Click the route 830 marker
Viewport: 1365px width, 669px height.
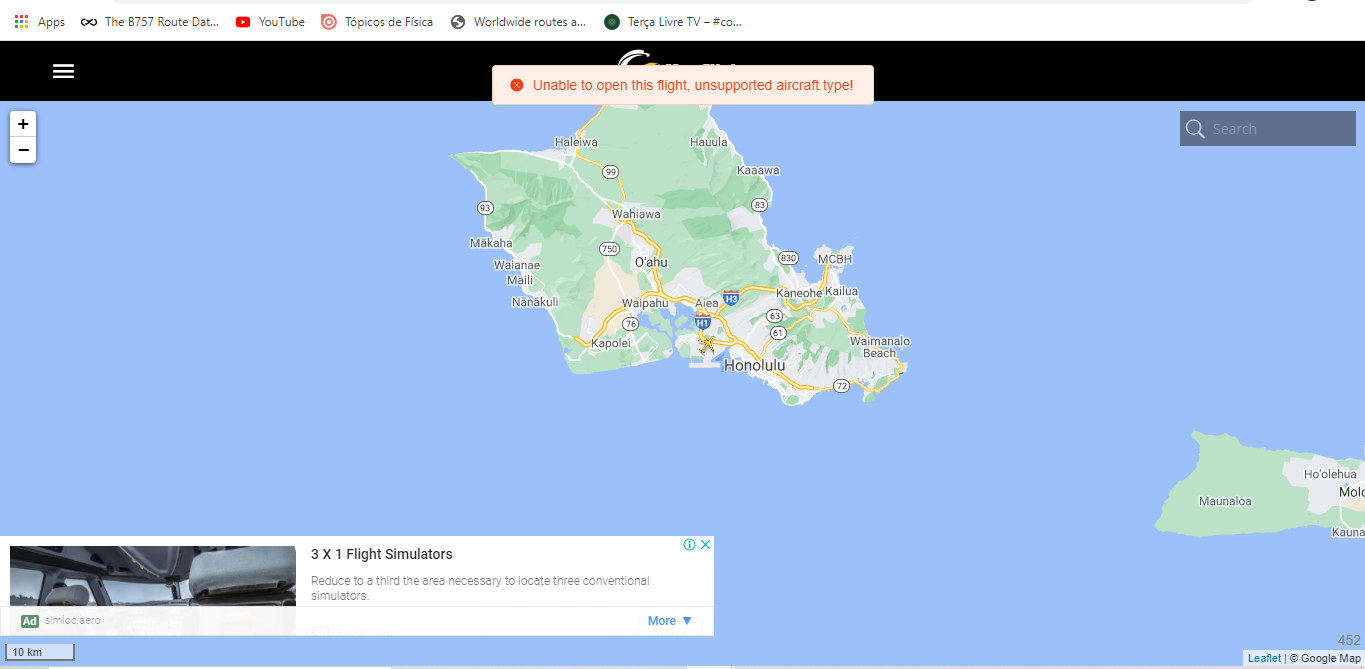pos(788,258)
